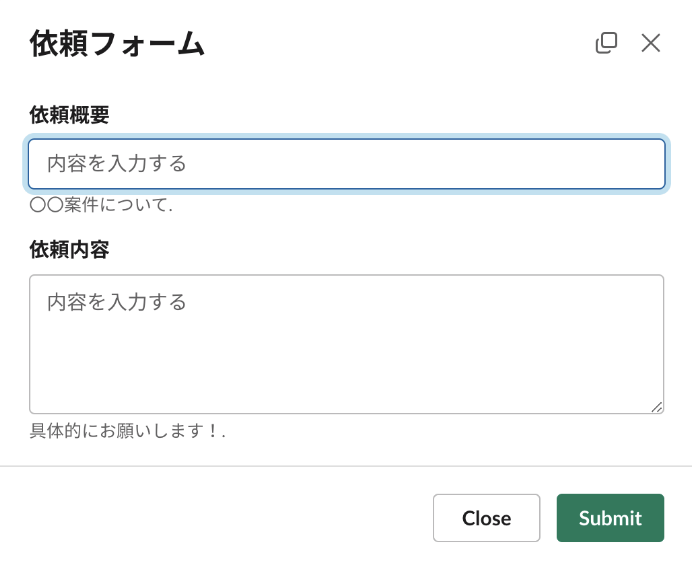Place cursor in the multiline 内容を入力する box
The height and width of the screenshot is (564, 692).
click(346, 344)
